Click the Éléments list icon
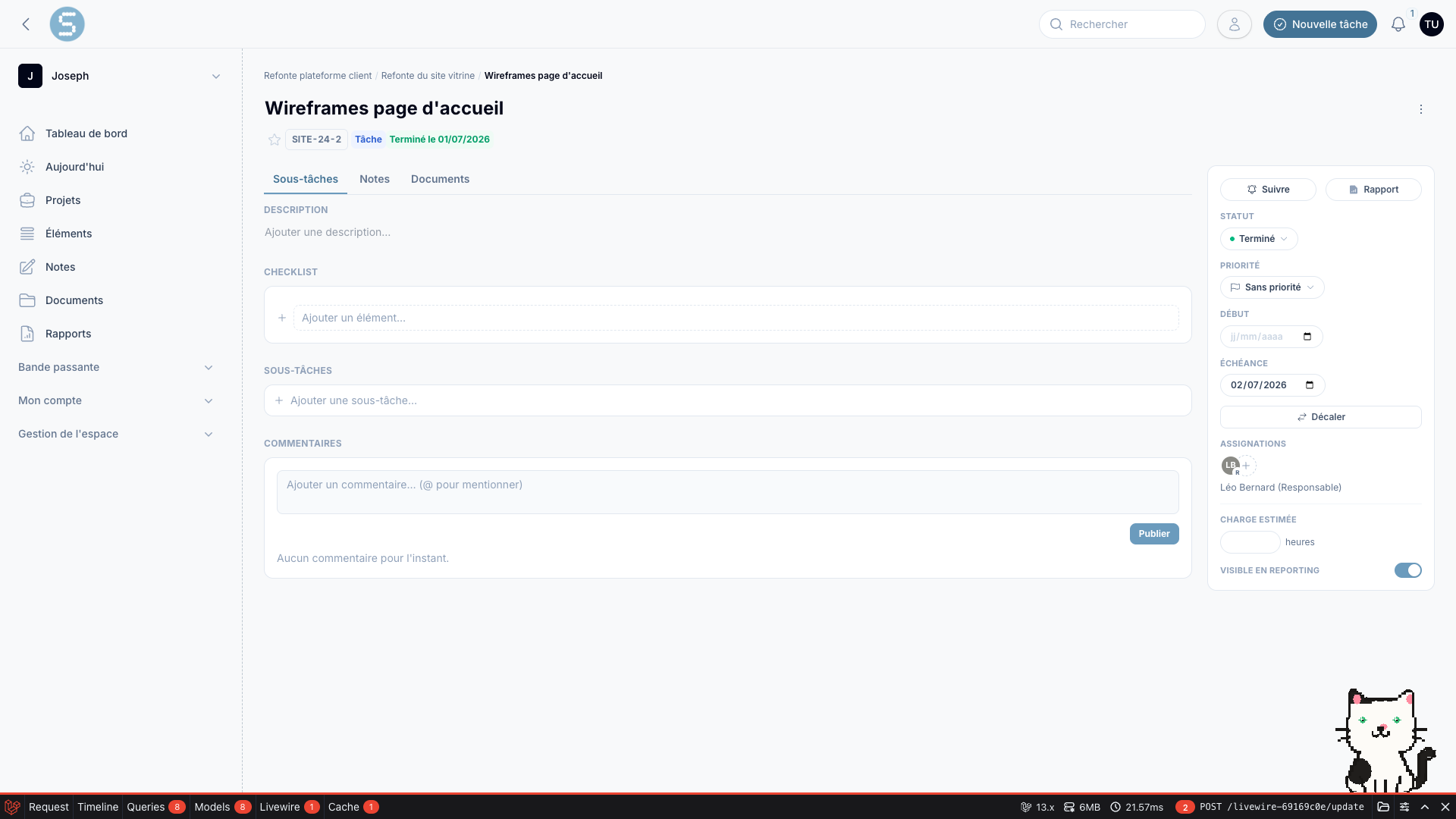1456x819 pixels. click(27, 234)
